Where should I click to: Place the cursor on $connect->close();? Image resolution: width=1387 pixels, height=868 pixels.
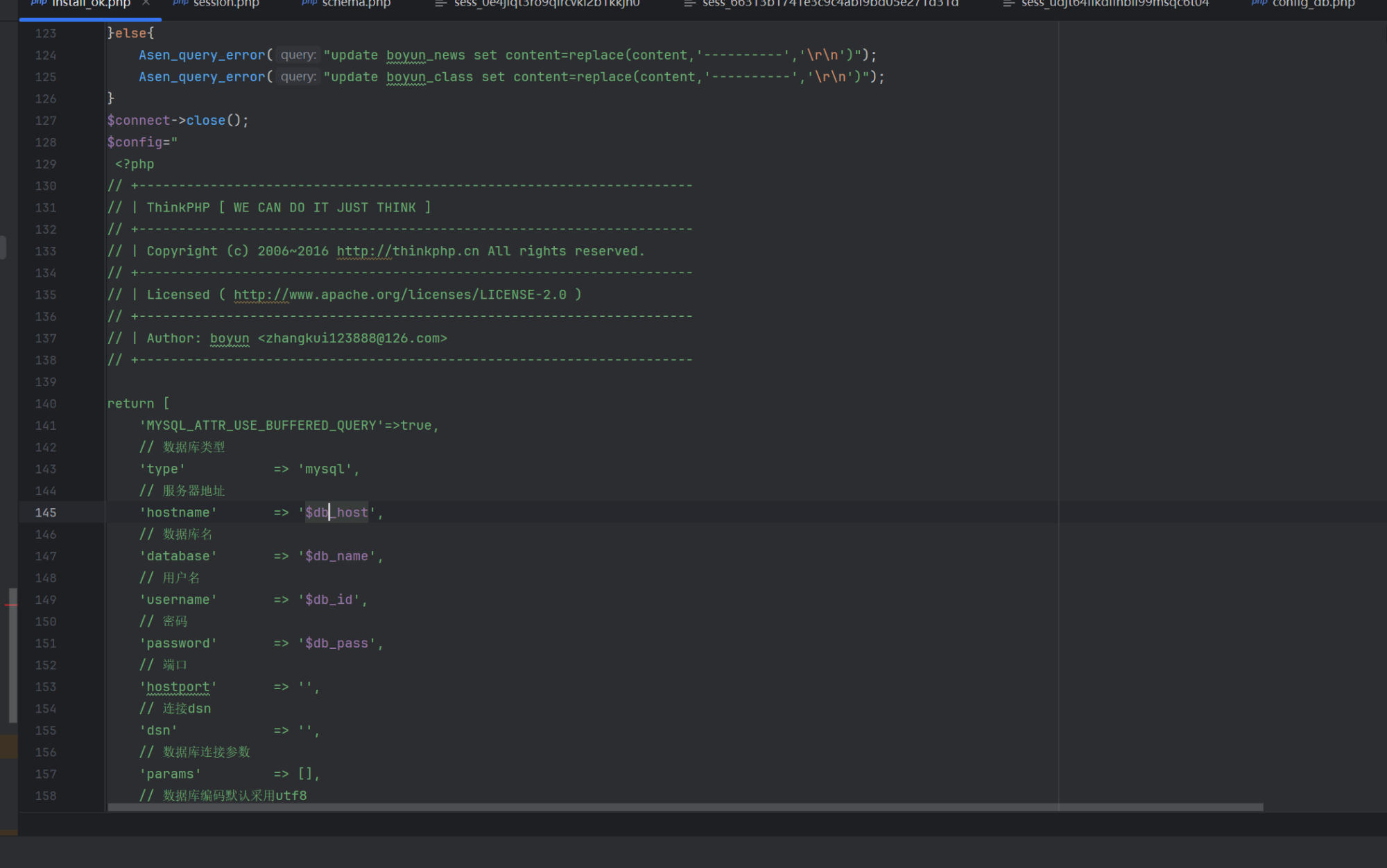(x=178, y=121)
